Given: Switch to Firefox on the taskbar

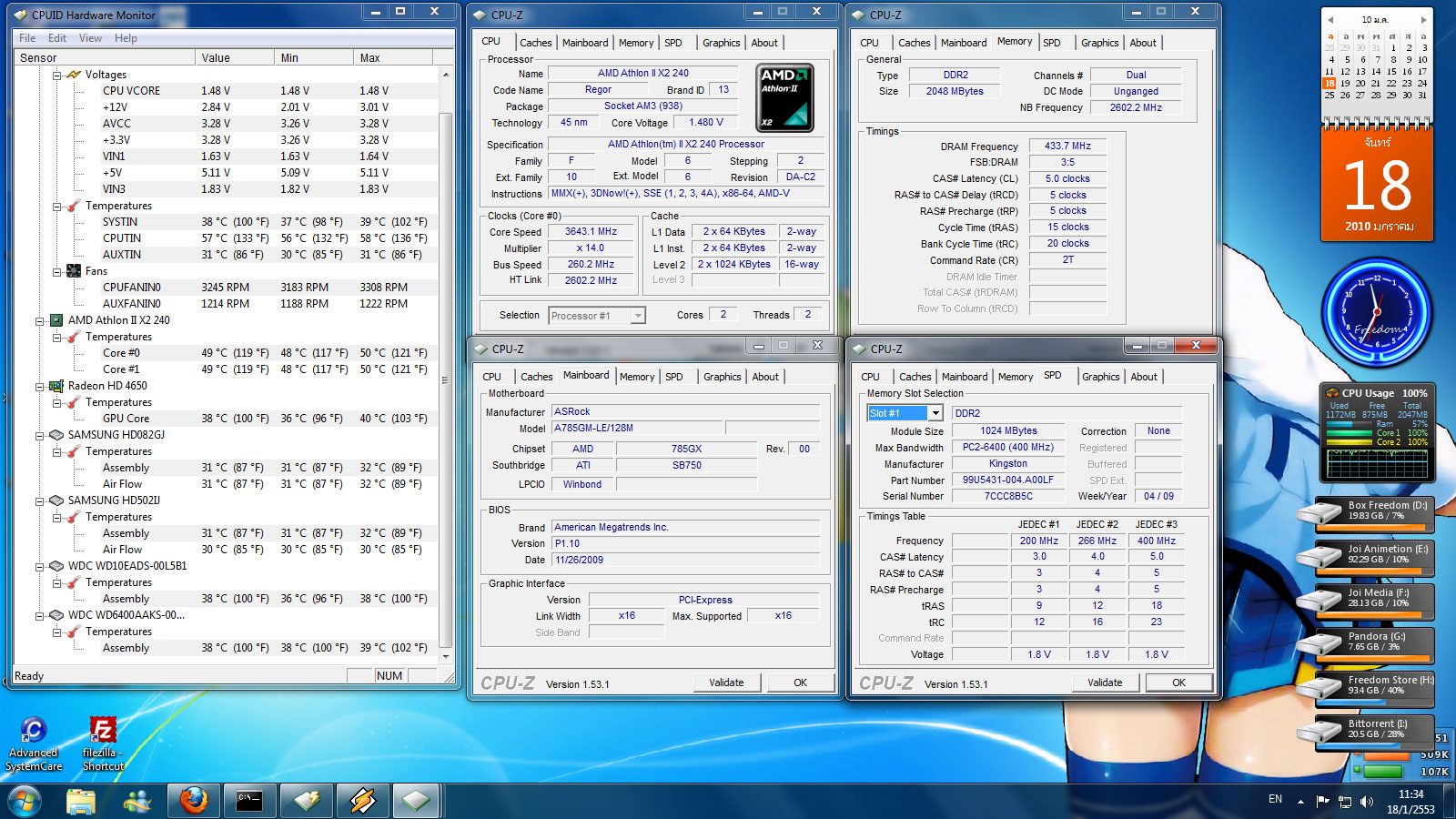Looking at the screenshot, I should pos(193,801).
